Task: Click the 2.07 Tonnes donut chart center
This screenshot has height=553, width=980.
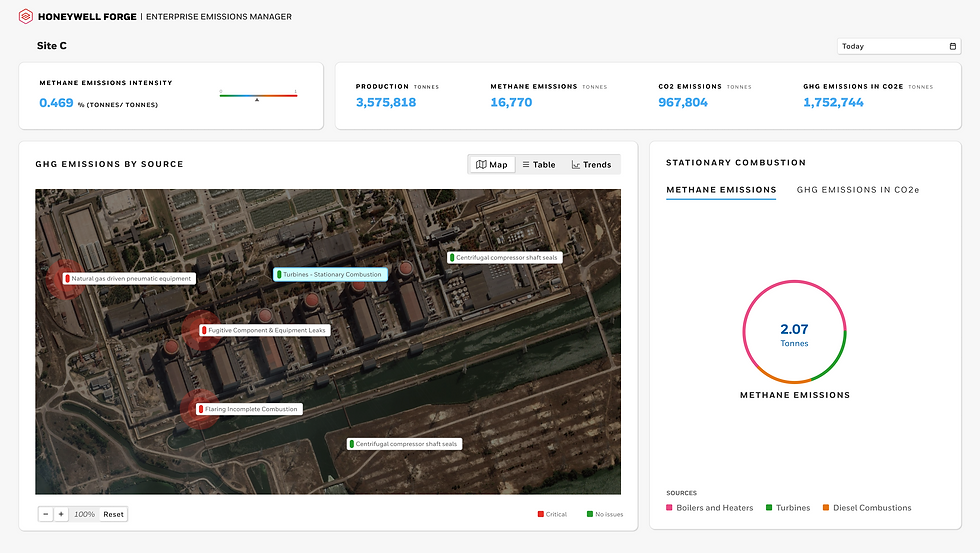Action: [x=794, y=334]
